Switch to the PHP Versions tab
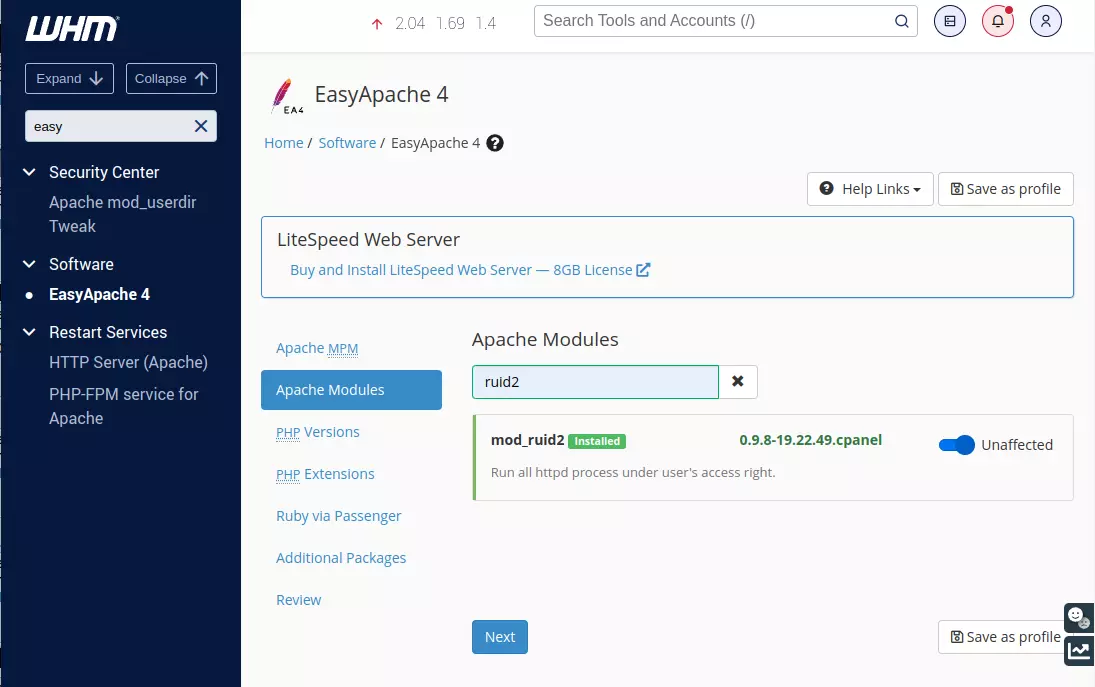Viewport: 1095px width, 687px height. click(x=316, y=431)
